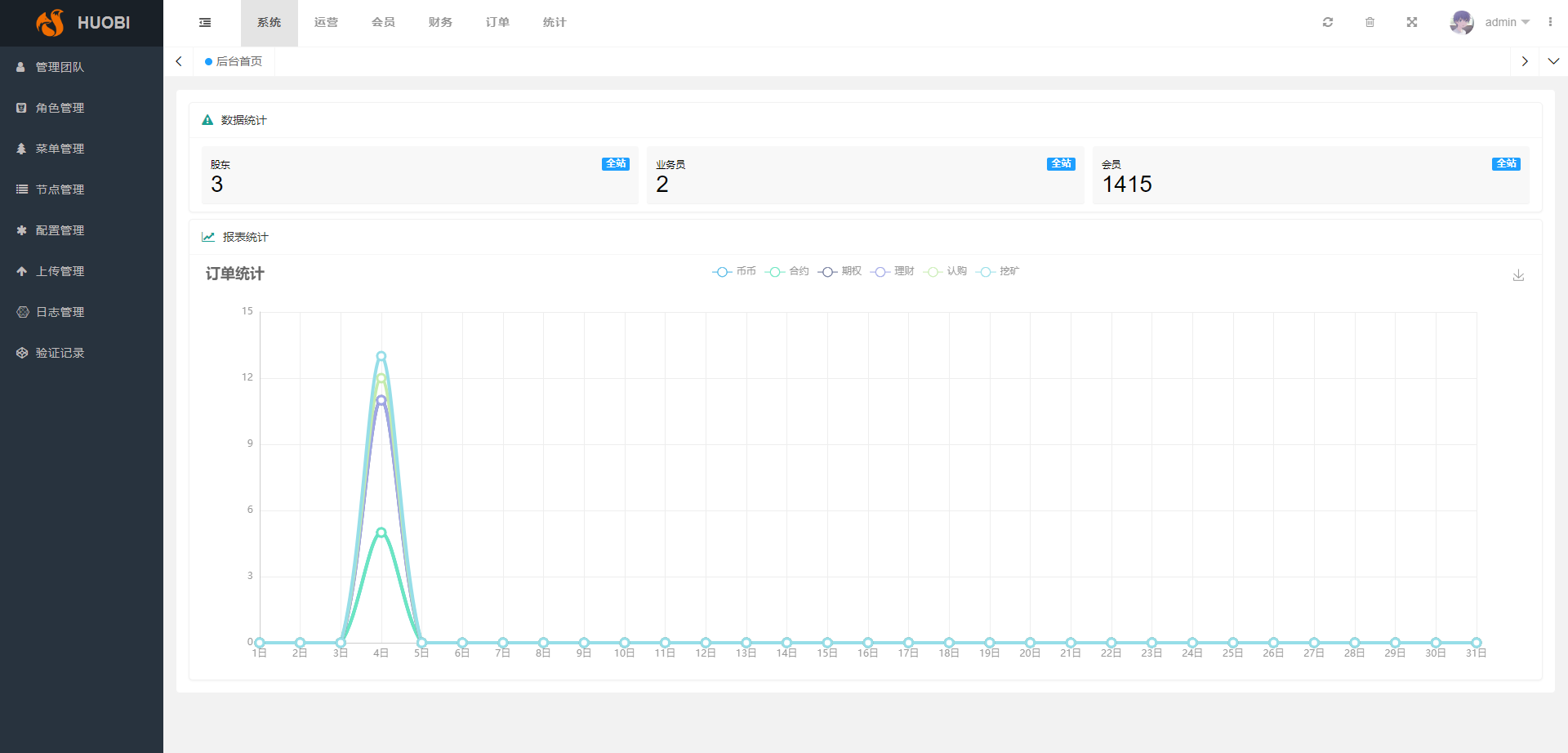Viewport: 1568px width, 753px height.
Task: Click the 全站 badge on the 业务员 card
Action: [1061, 164]
